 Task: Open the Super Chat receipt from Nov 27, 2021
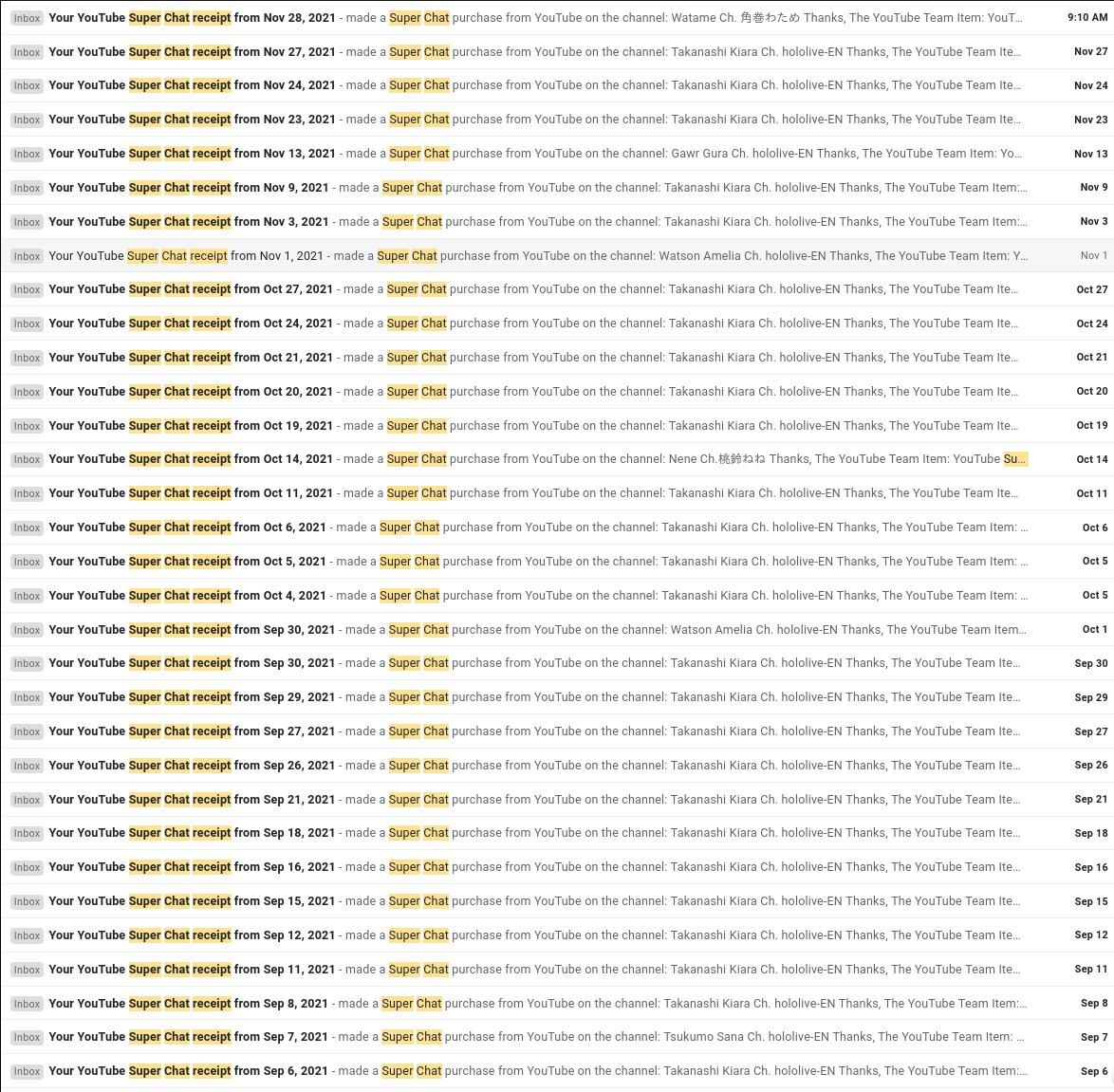click(x=557, y=52)
